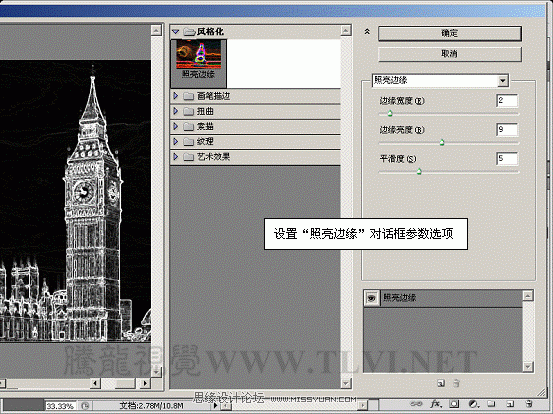
Task: Collapse the 风格化 category triangle
Action: click(x=176, y=32)
